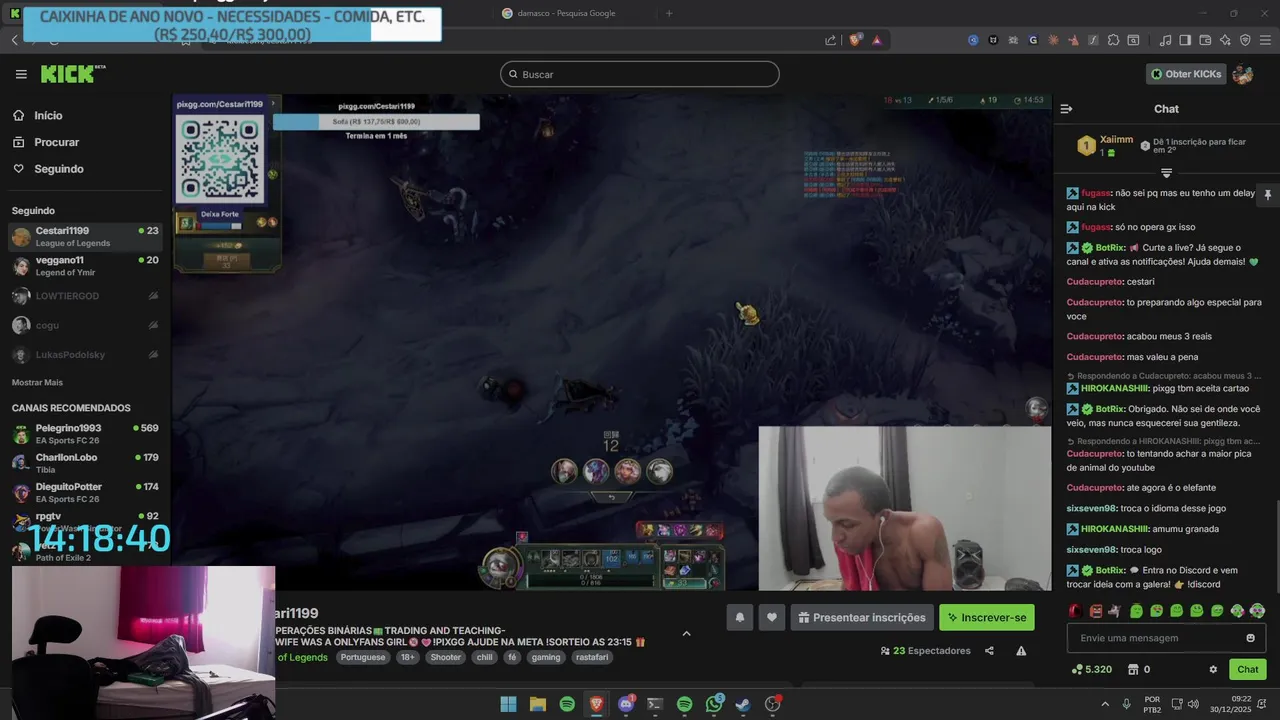Click the Obter KICKs button
The height and width of the screenshot is (720, 1280).
tap(1185, 74)
